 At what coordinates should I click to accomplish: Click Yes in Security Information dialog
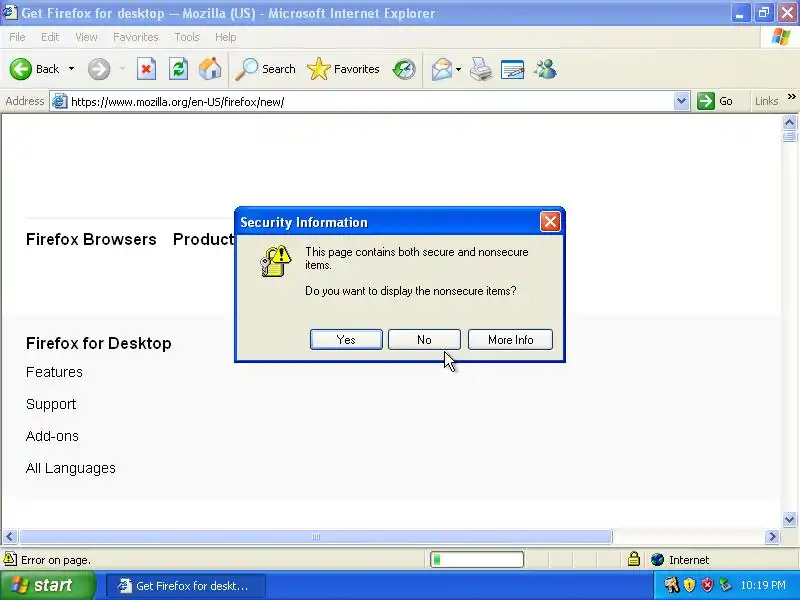346,340
